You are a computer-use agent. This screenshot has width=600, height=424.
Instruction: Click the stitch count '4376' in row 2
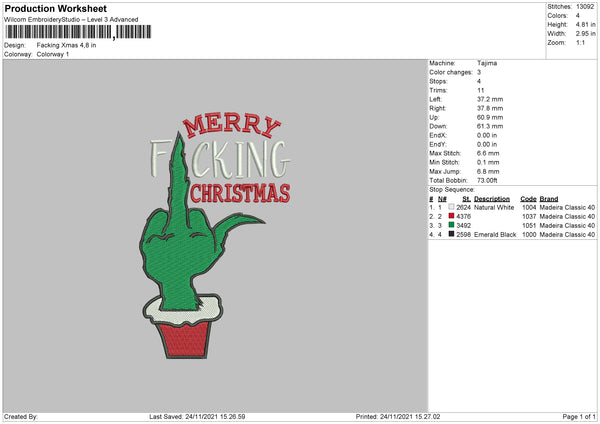[x=463, y=217]
